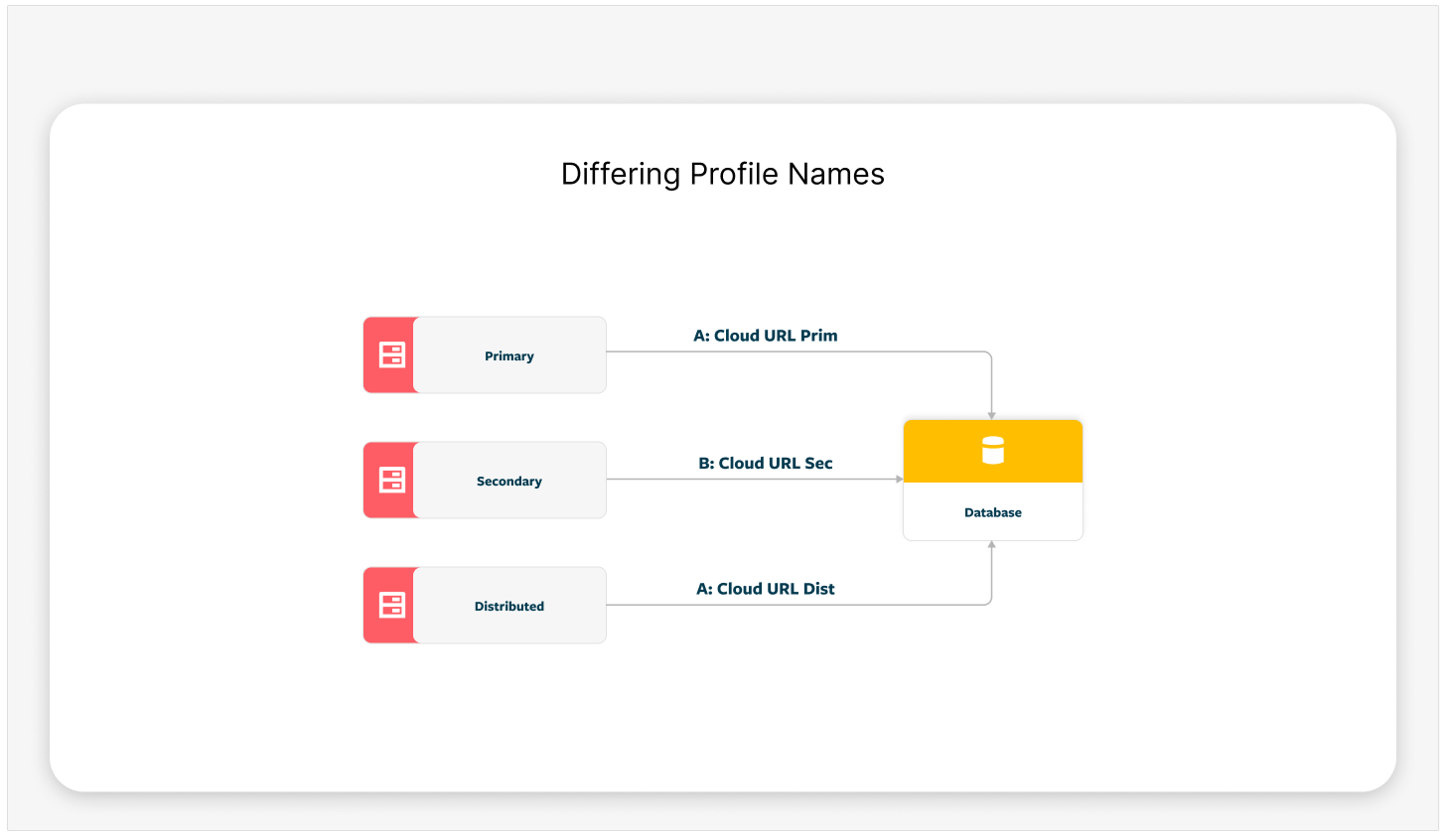Screen dimensions: 1444x840
Task: Click the connector line leaving the Secondary node
Action: tap(755, 480)
